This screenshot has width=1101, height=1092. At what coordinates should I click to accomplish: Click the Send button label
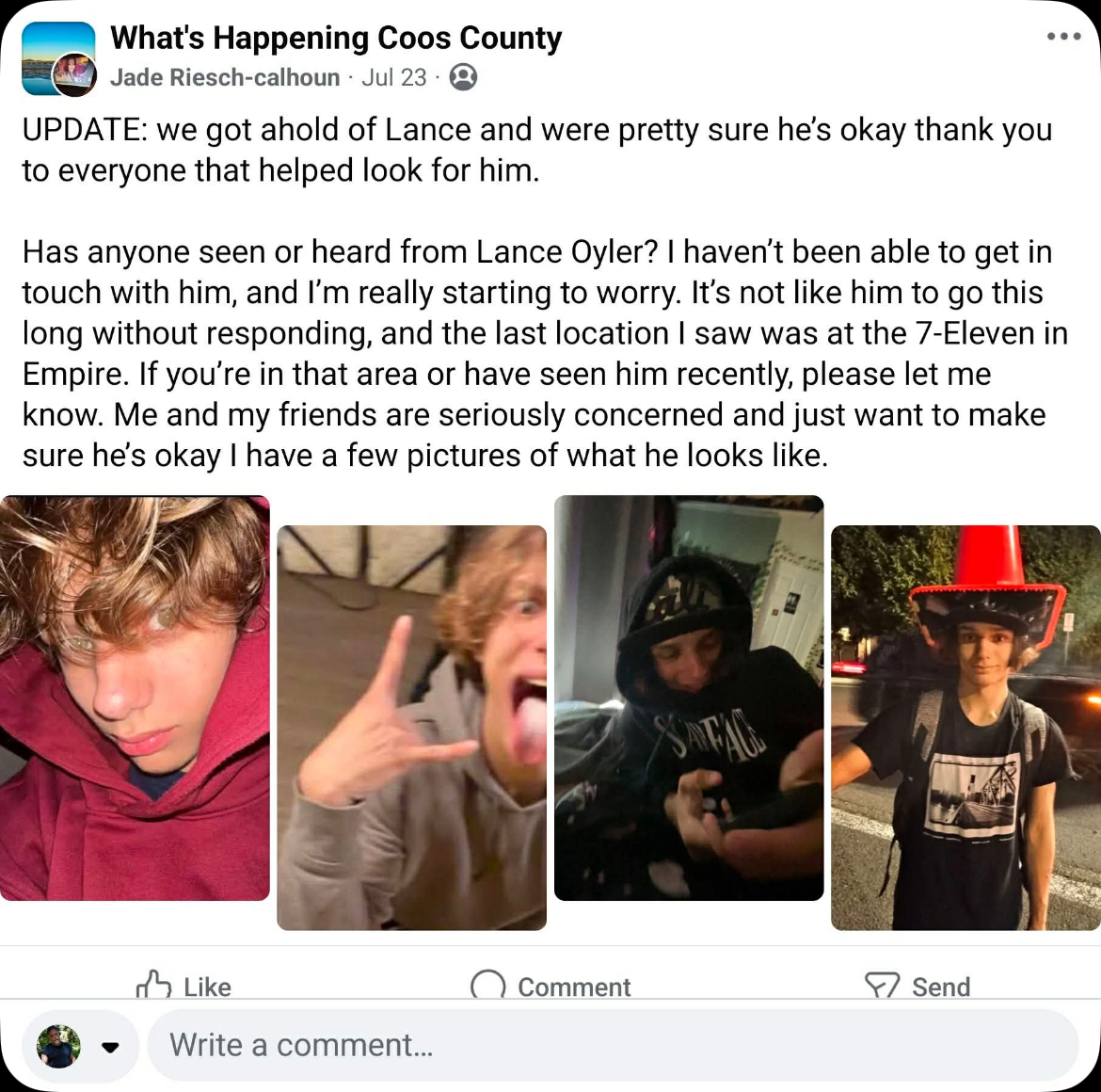coord(941,987)
